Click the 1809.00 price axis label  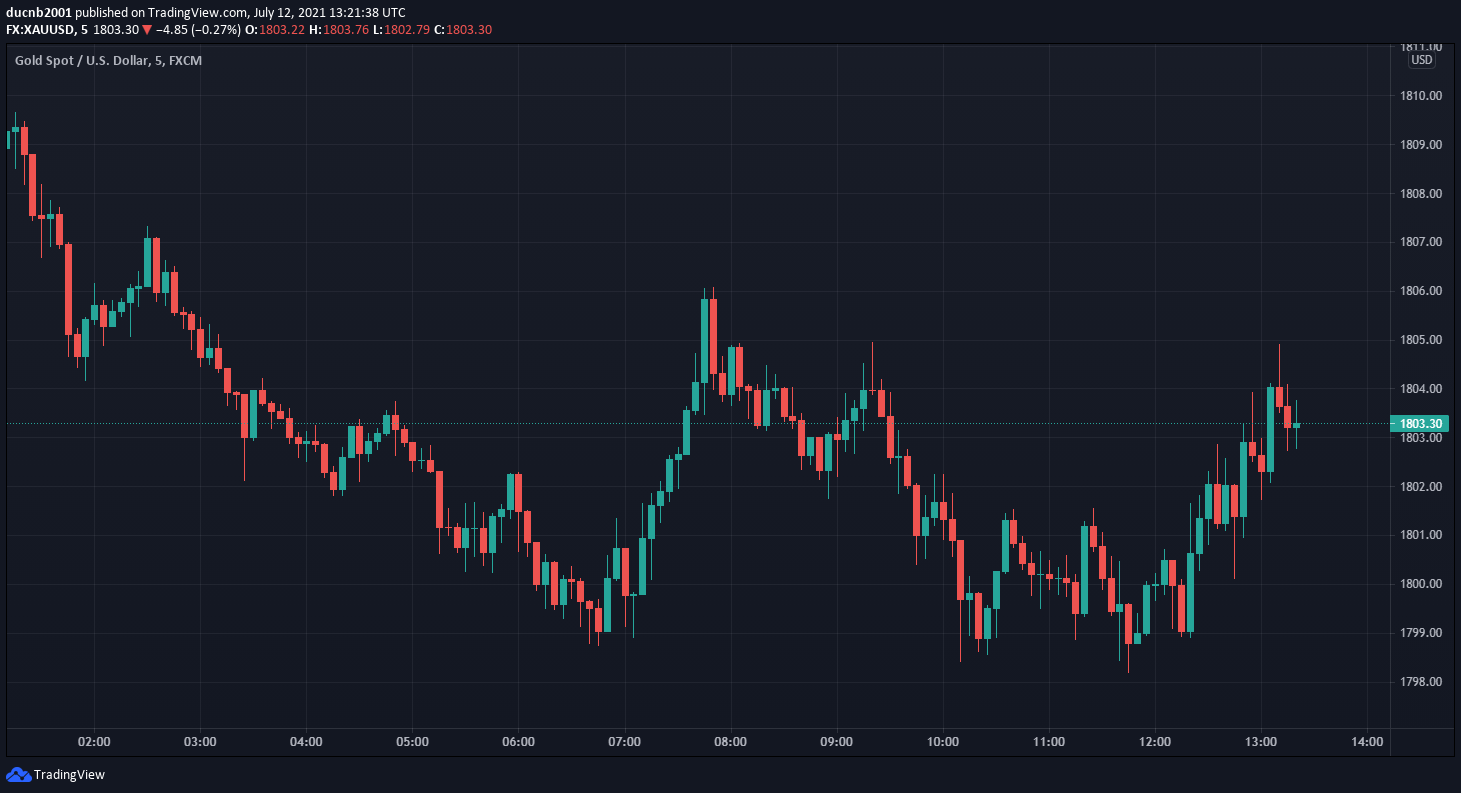pos(1421,145)
